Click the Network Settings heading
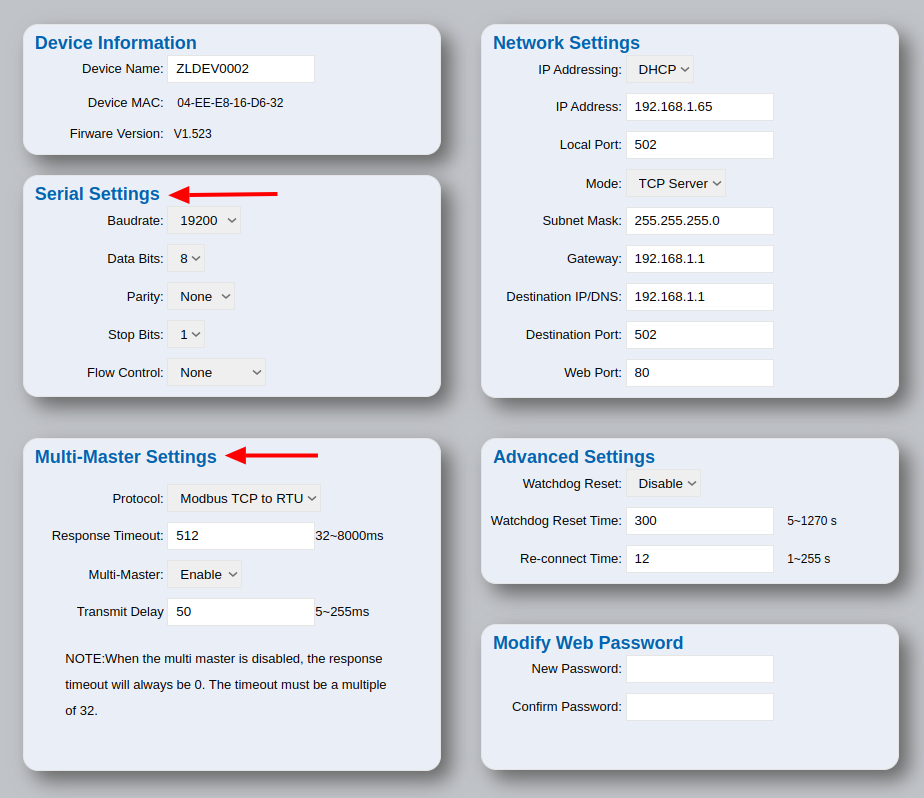Screen dimensions: 924x798 tap(566, 43)
